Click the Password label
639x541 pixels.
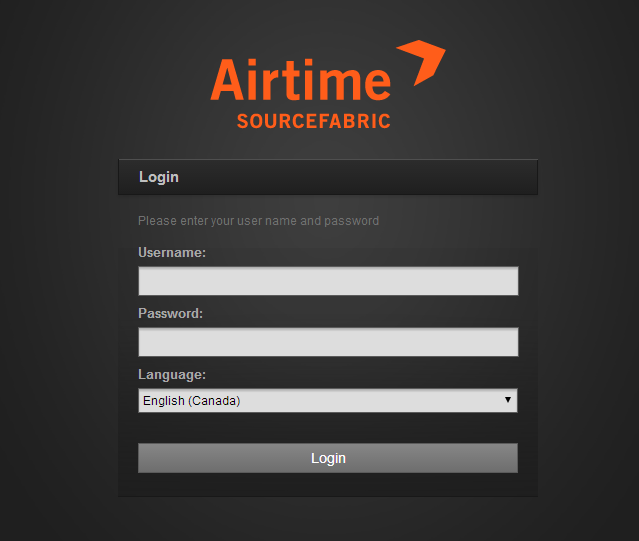coord(170,313)
